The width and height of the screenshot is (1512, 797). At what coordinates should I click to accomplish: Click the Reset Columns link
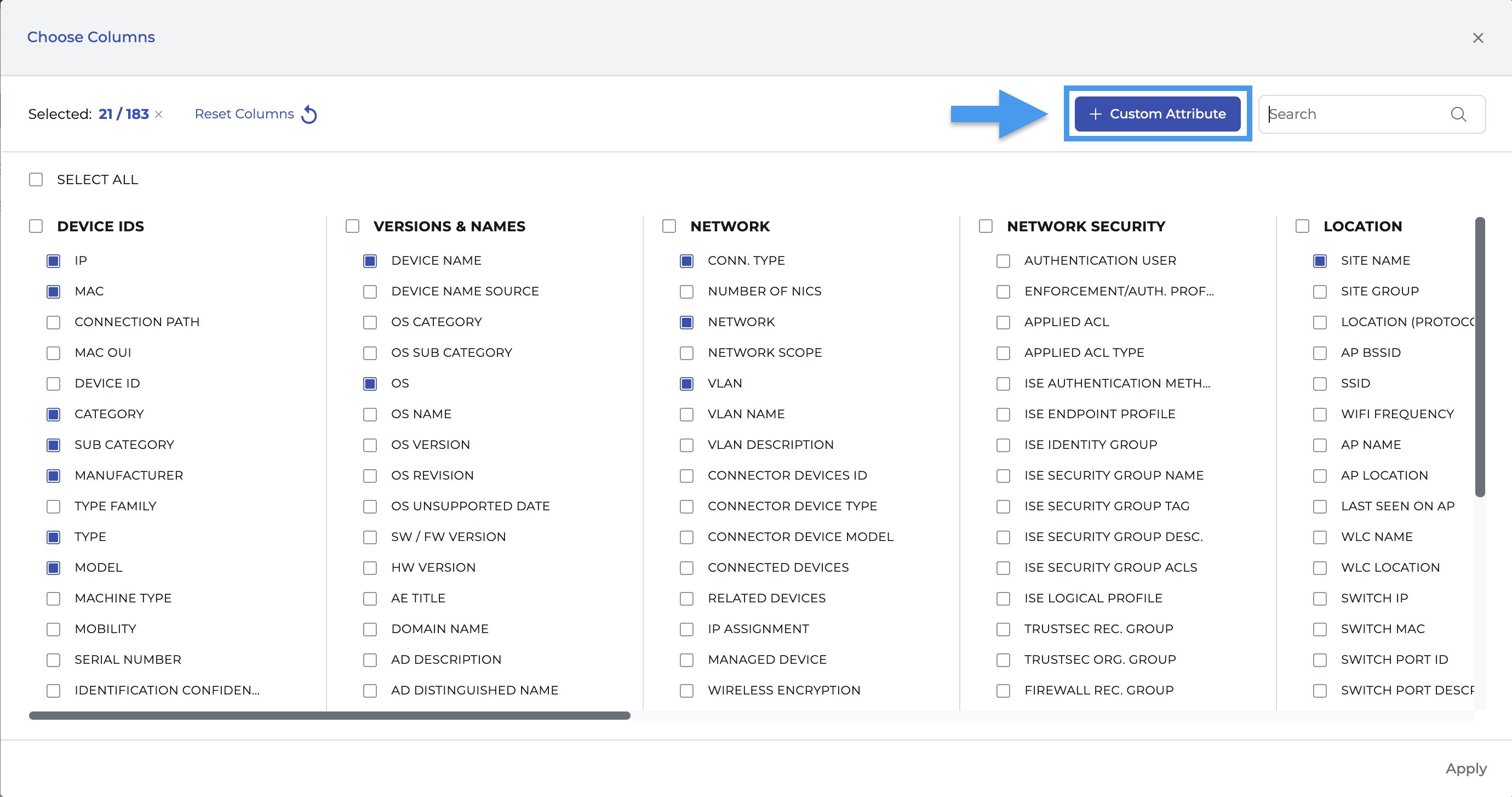244,114
